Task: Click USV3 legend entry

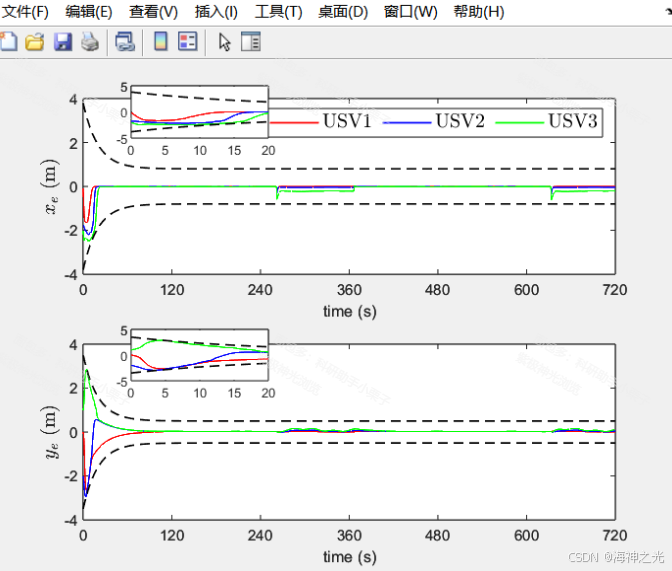Action: coord(573,121)
